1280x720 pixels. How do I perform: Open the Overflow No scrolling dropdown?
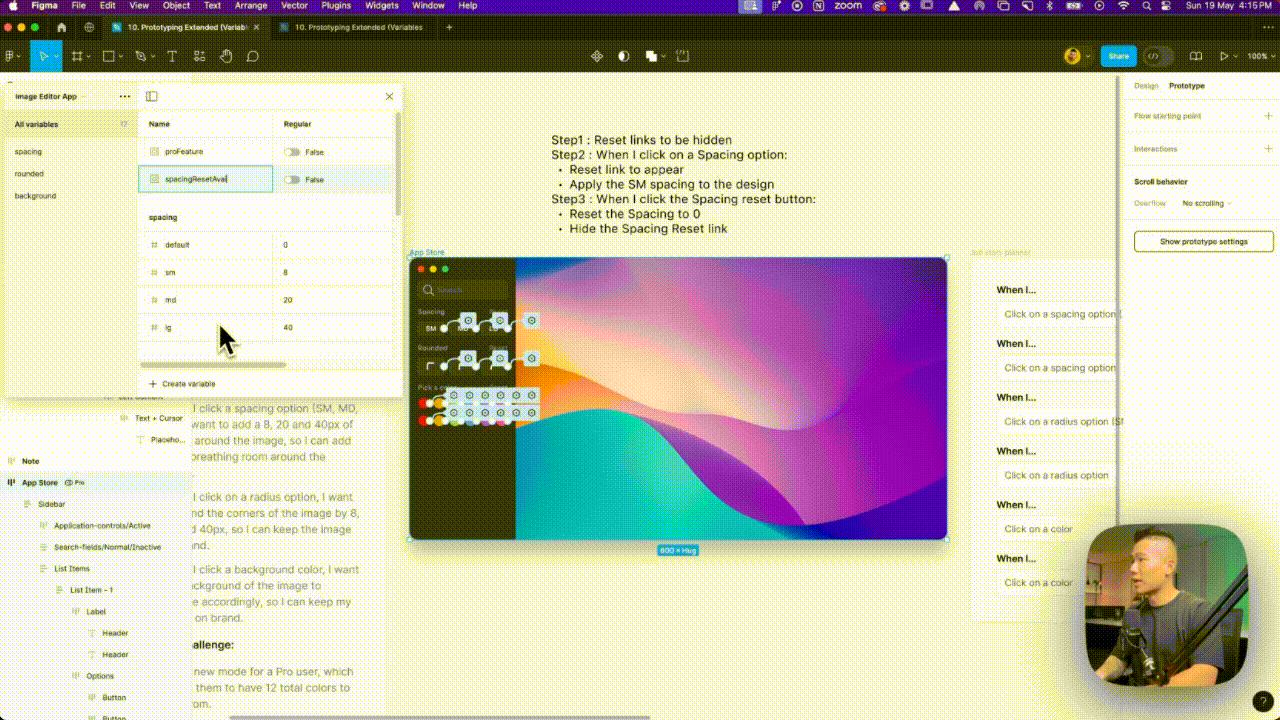click(x=1207, y=204)
